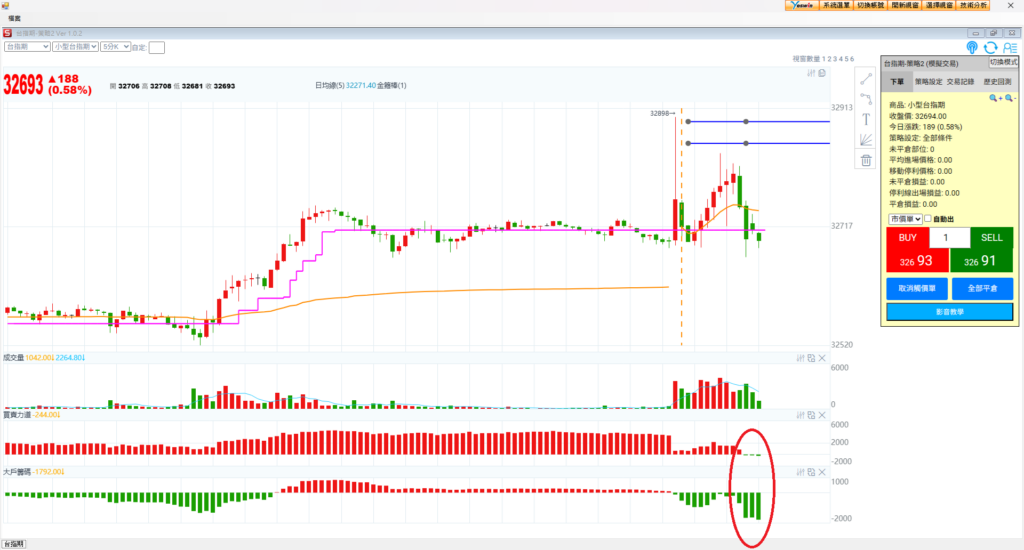The width and height of the screenshot is (1024, 550).
Task: Open the 檔案 menu
Action: click(x=15, y=18)
